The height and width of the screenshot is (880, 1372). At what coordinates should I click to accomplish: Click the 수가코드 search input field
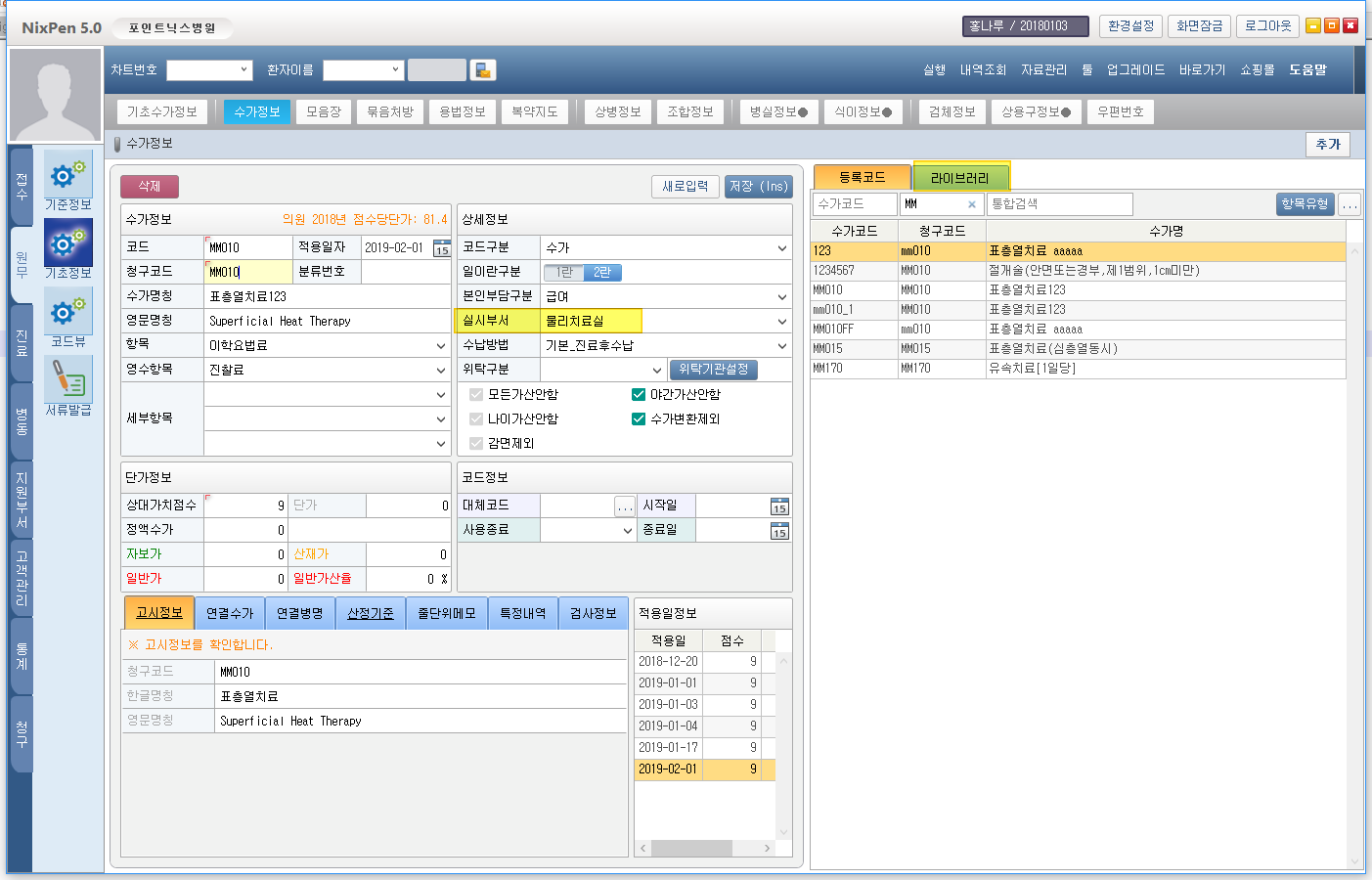pyautogui.click(x=854, y=203)
